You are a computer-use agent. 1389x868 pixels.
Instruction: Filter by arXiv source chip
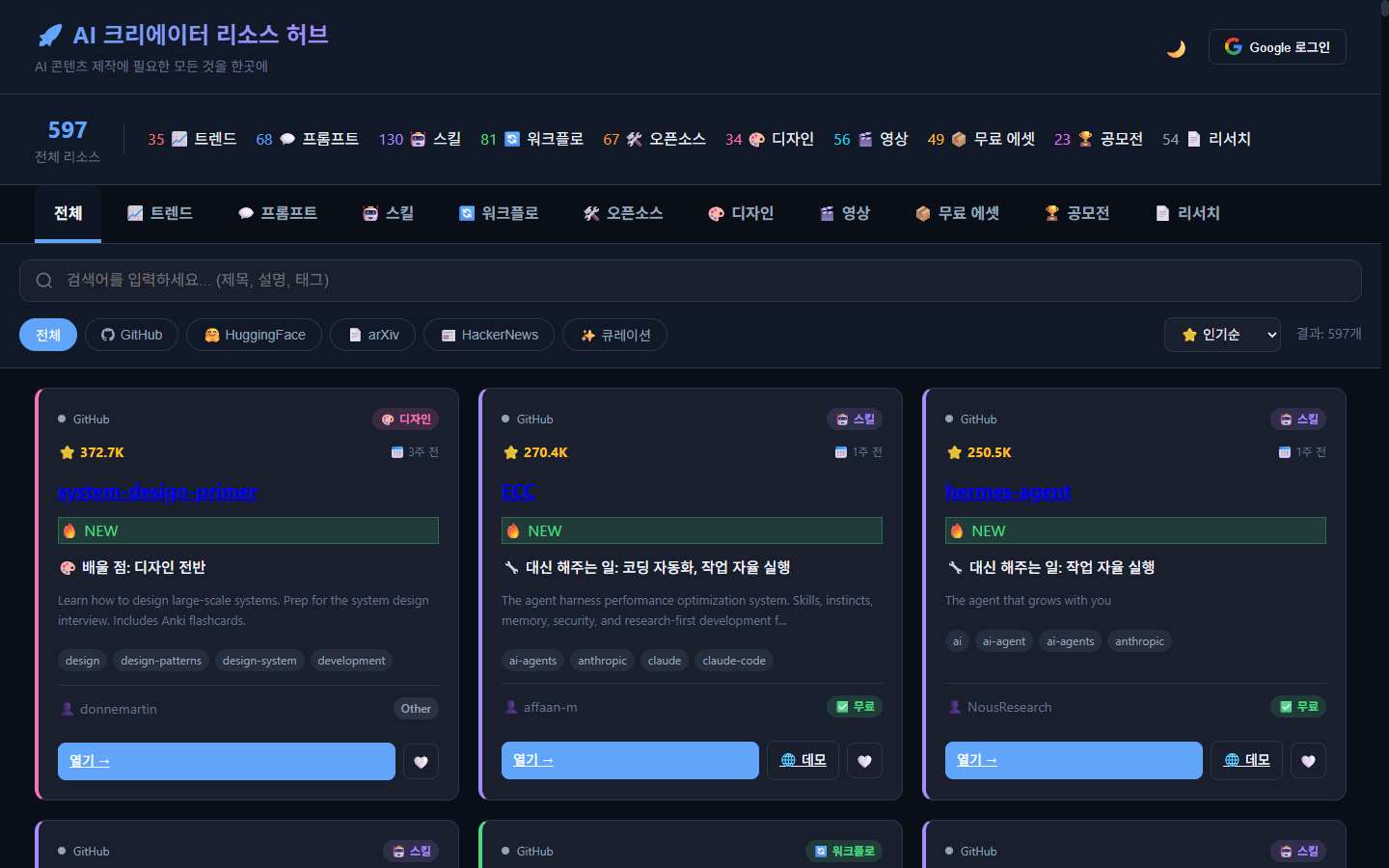pyautogui.click(x=372, y=335)
